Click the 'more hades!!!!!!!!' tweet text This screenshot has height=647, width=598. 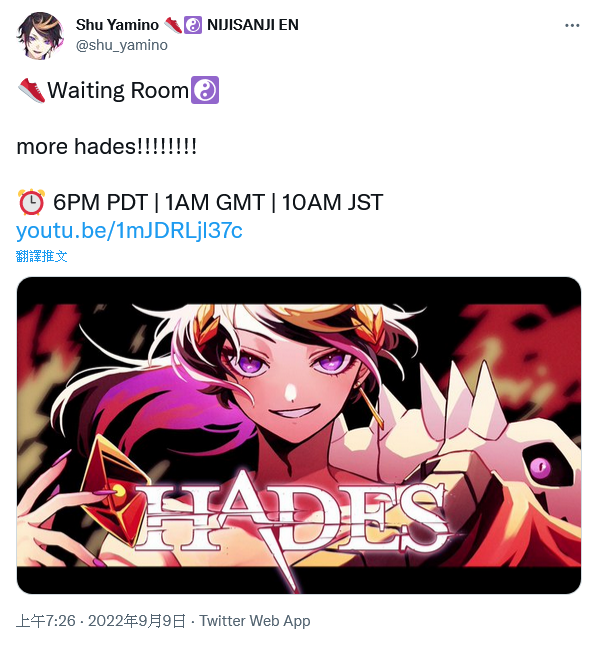click(x=106, y=146)
